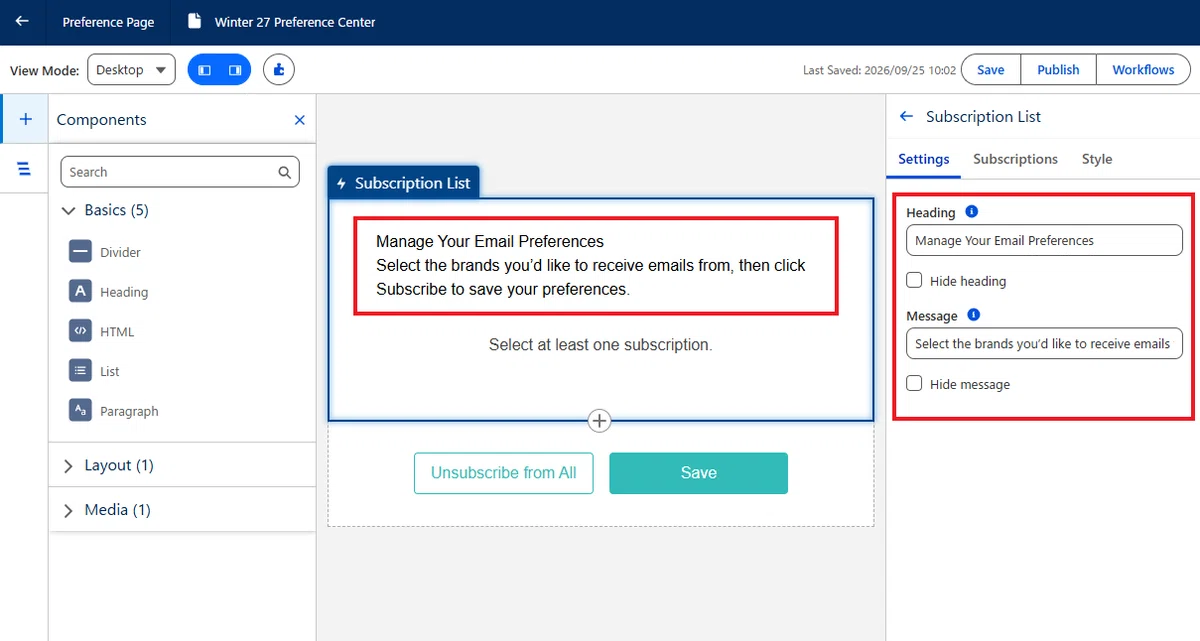Screen dimensions: 1200x641
Task: Click the lightning icon on Subscription List tag
Action: click(342, 184)
